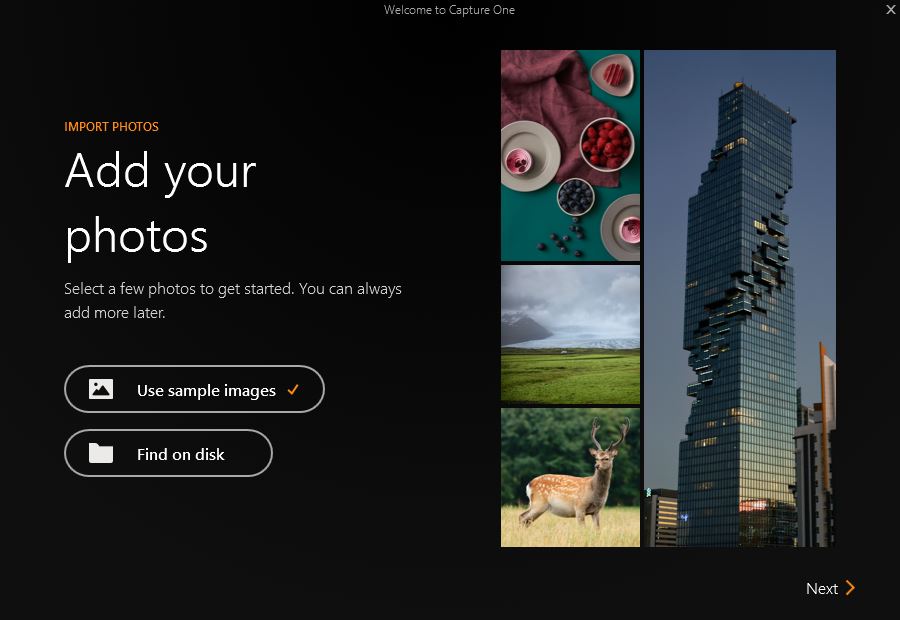
Task: Click the Add your photos heading
Action: (160, 204)
